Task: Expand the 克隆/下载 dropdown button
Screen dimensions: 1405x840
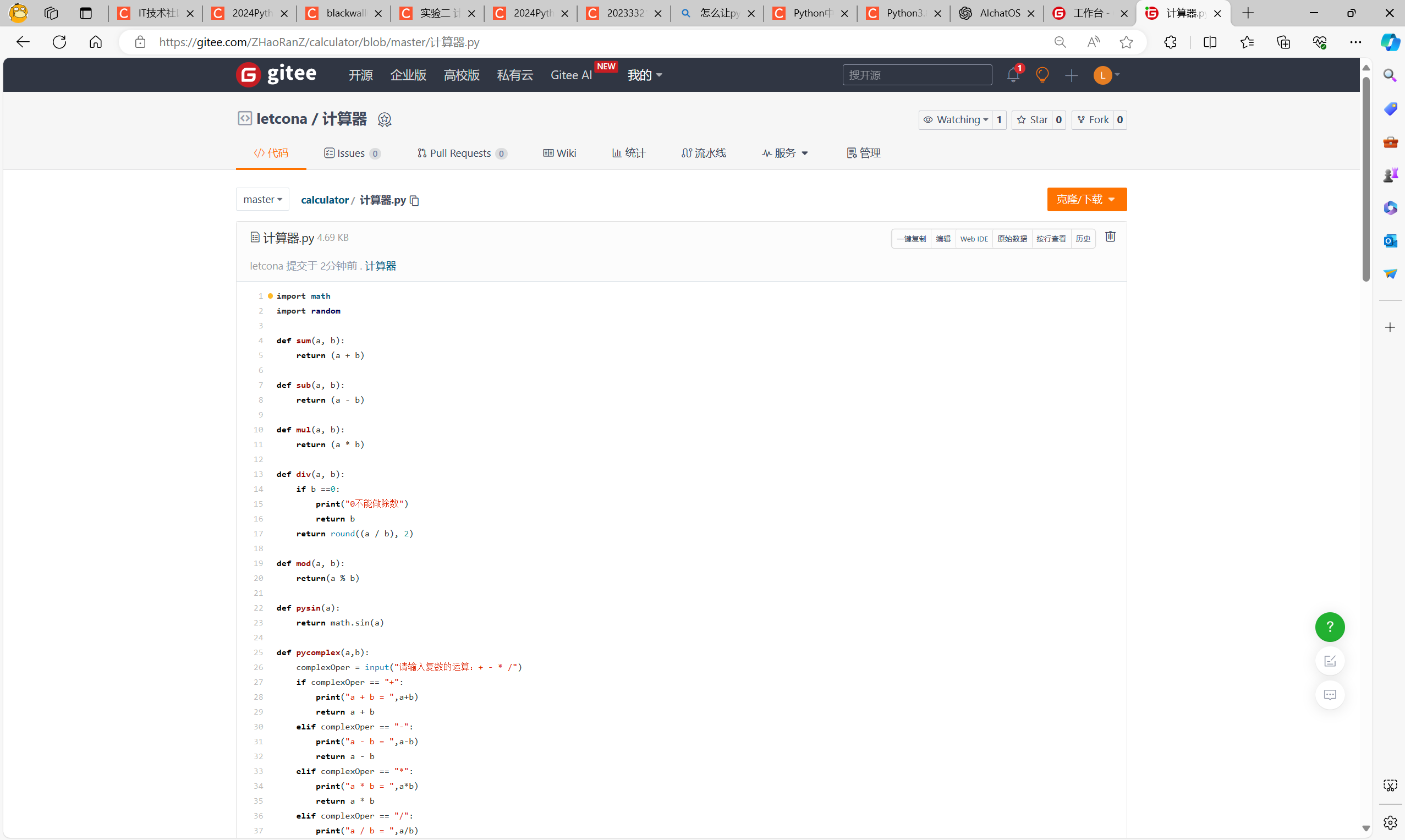Action: 1086,199
